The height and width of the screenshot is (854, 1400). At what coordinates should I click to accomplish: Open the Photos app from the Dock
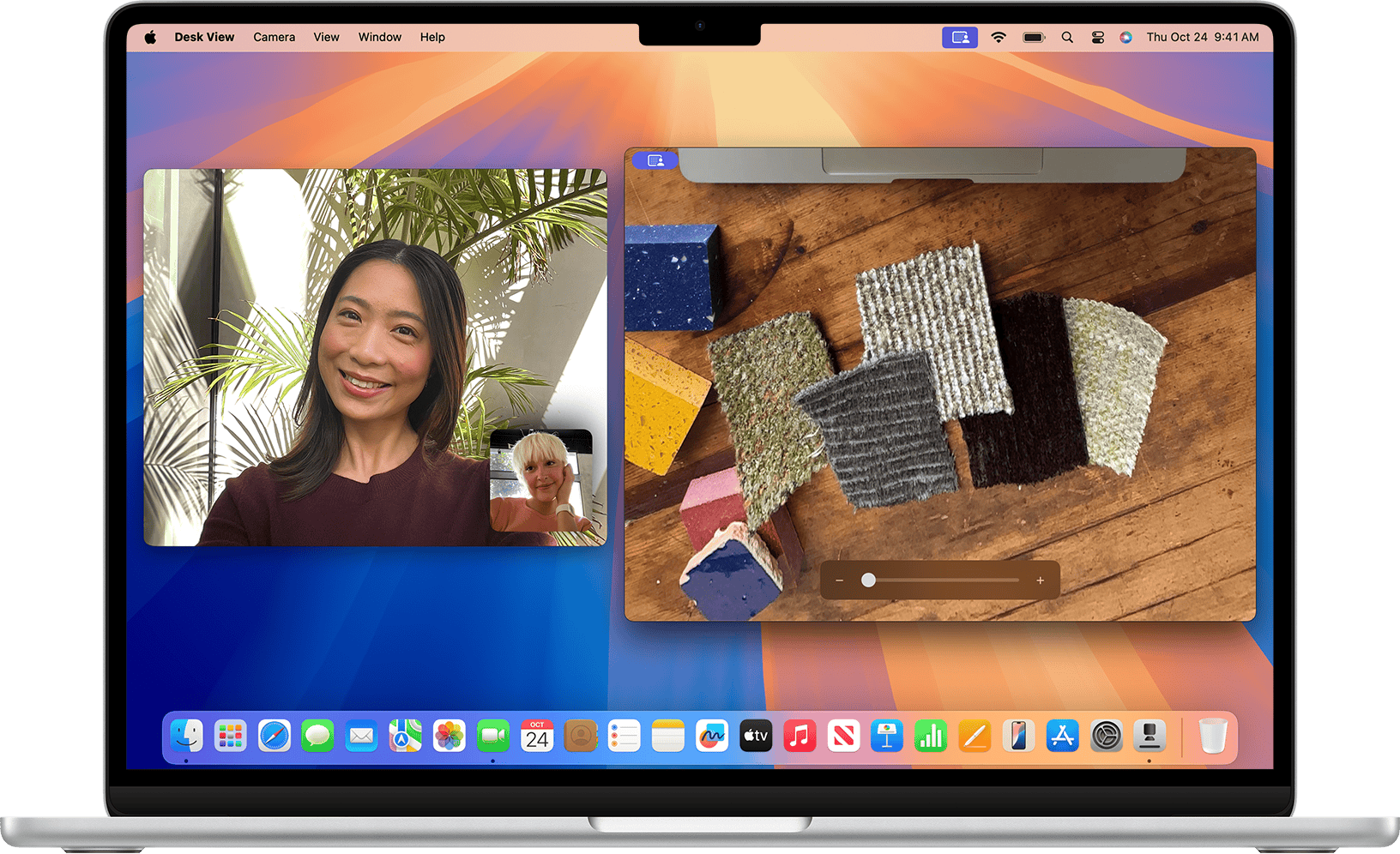[x=449, y=736]
